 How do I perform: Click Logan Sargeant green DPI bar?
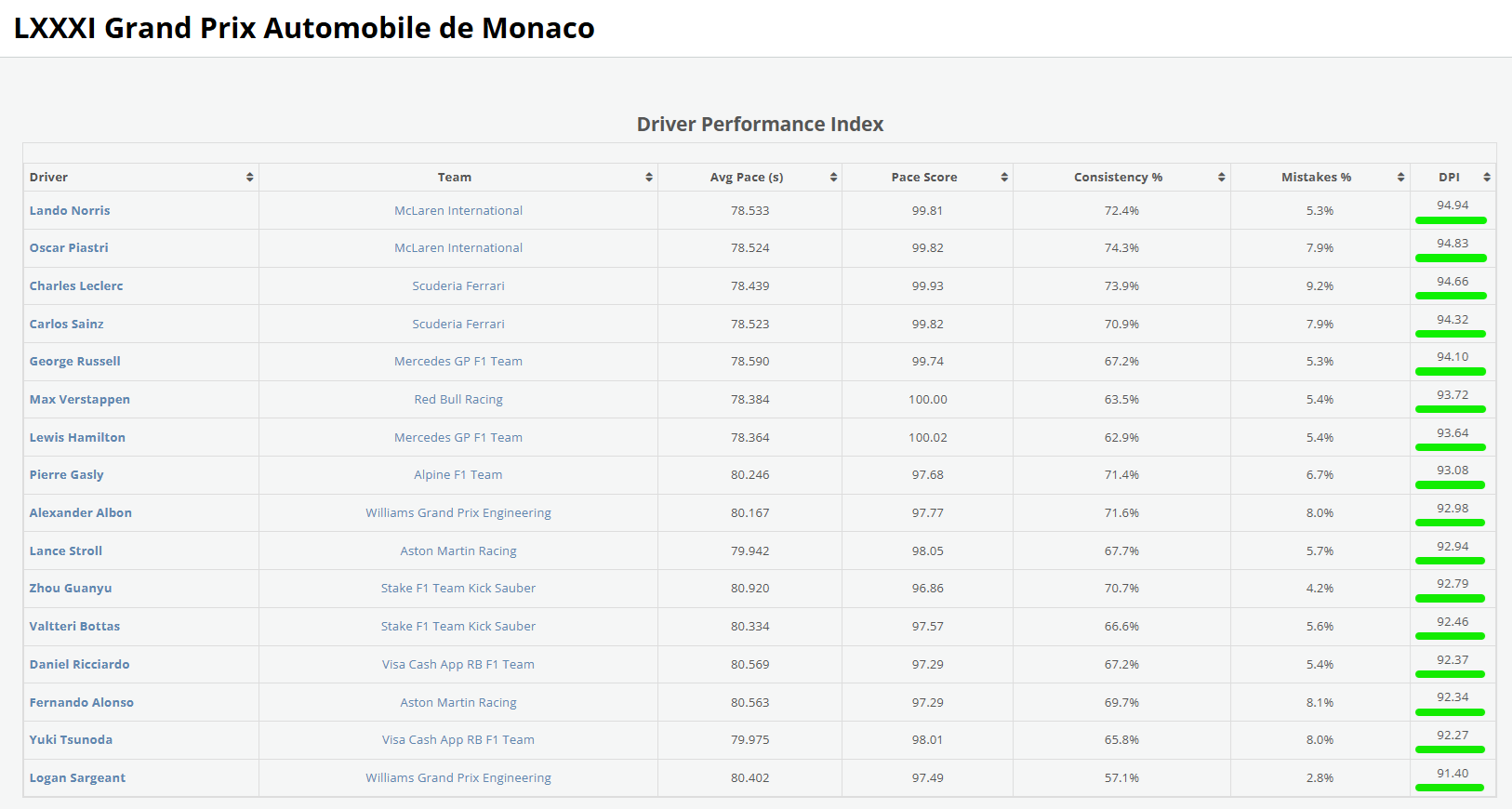1450,789
